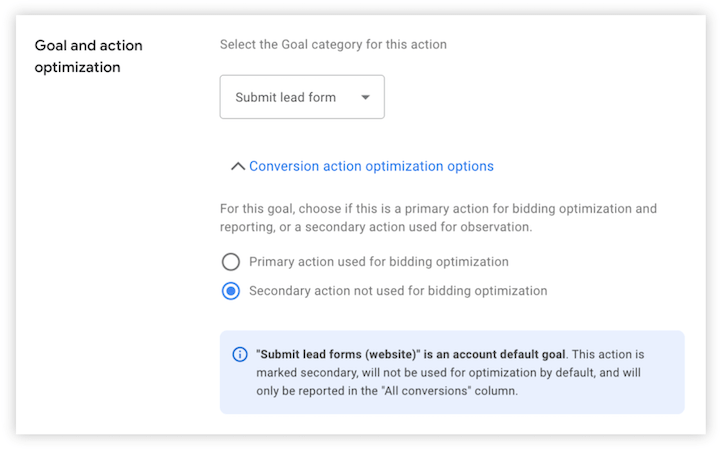The height and width of the screenshot is (453, 720).
Task: Collapse the conversion options chevron icon
Action: pos(237,167)
